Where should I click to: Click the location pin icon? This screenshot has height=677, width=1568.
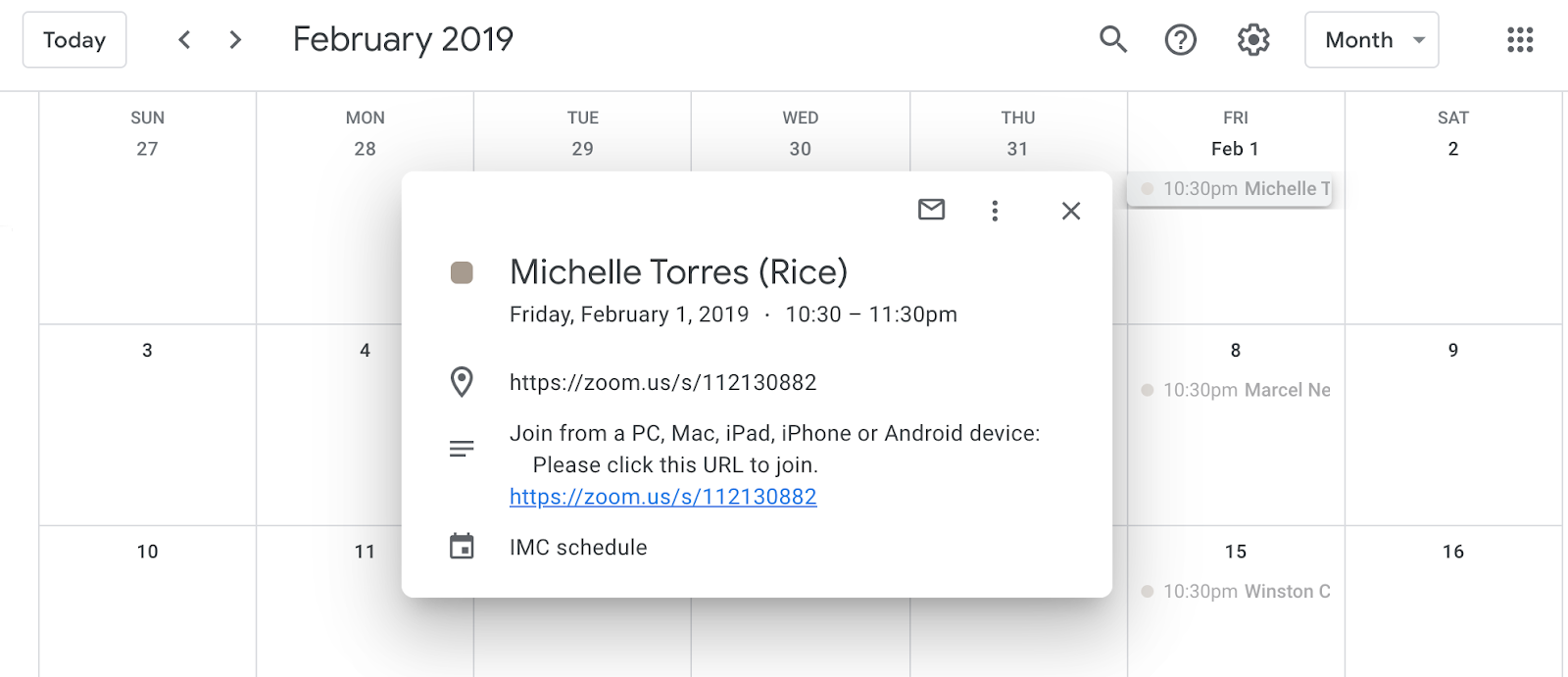tap(462, 382)
